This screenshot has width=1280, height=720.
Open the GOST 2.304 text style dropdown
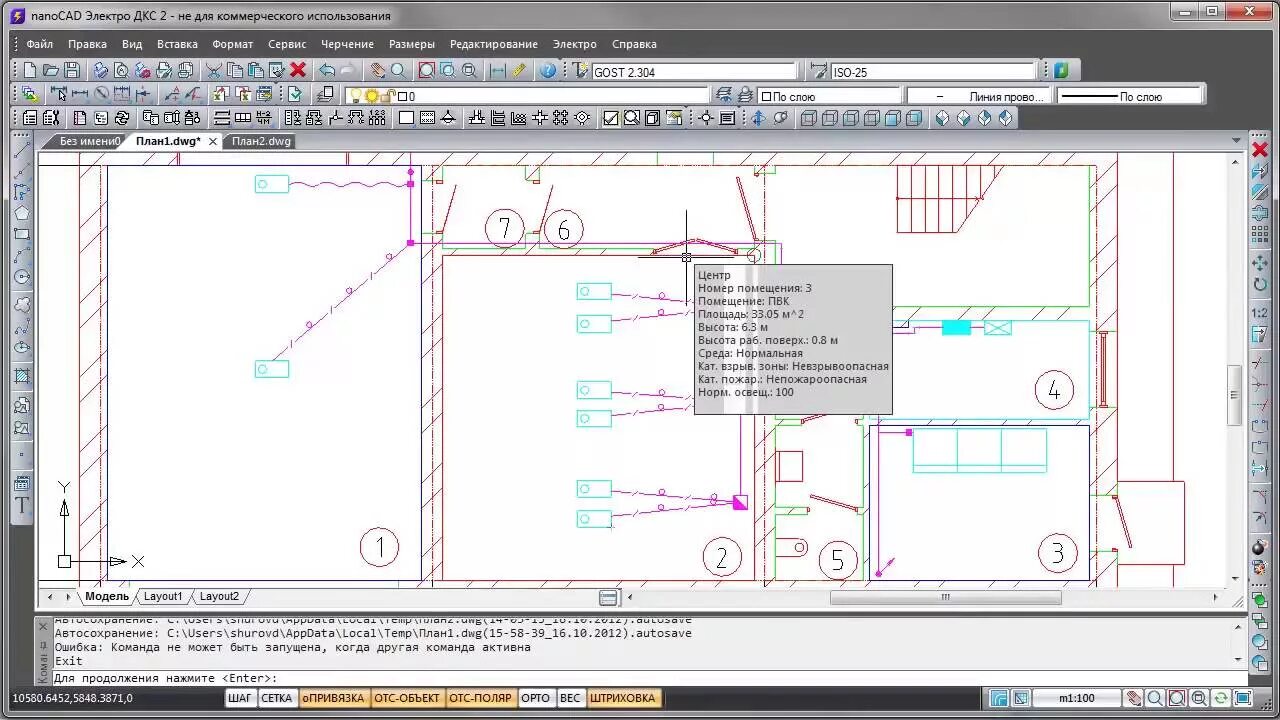[x=694, y=72]
